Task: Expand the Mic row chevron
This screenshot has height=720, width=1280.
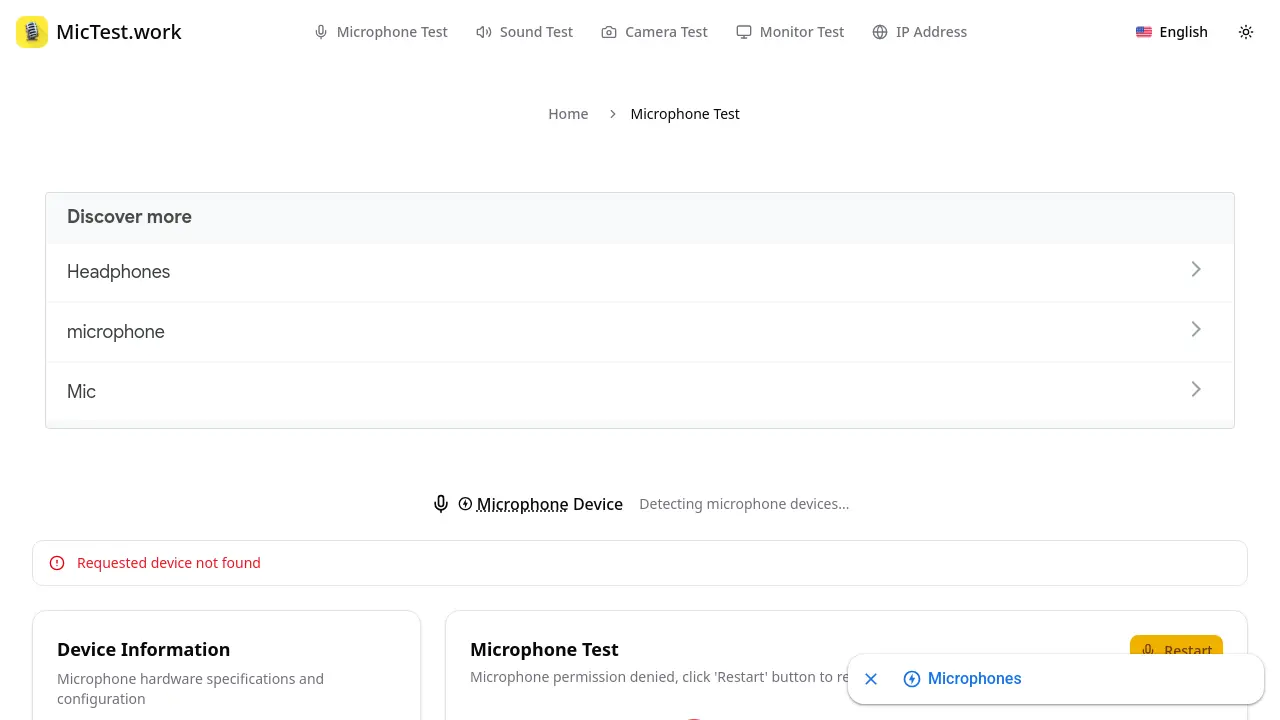Action: (x=1196, y=390)
